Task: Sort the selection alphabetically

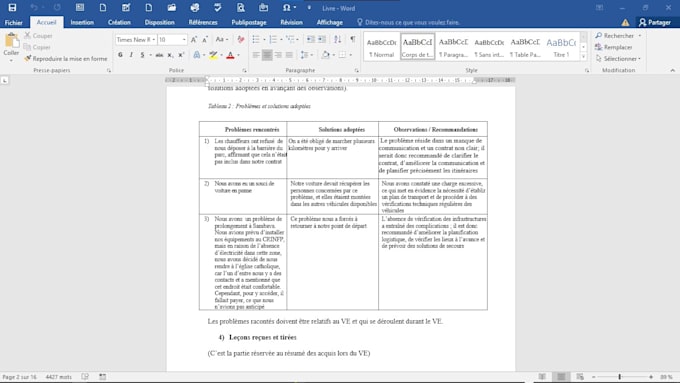Action: pos(337,39)
